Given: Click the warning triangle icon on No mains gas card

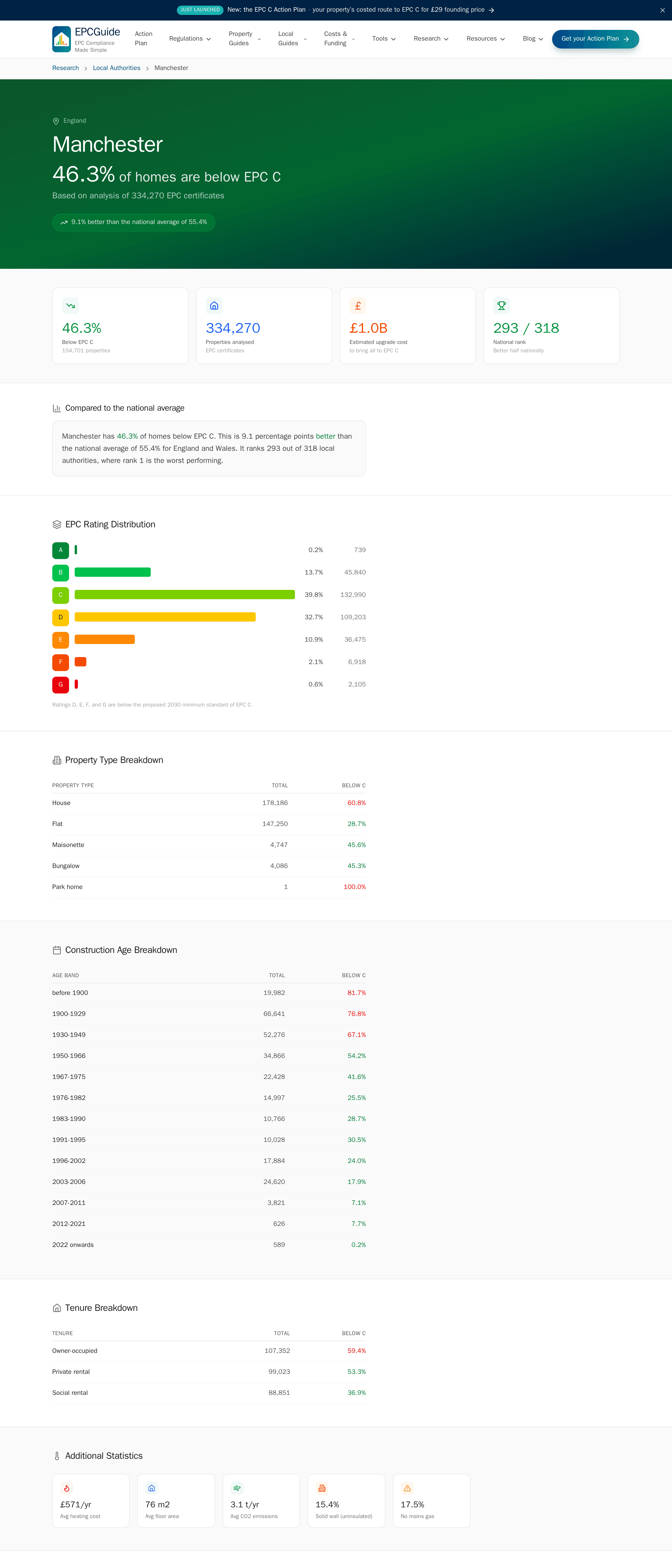Looking at the screenshot, I should coord(407,1488).
